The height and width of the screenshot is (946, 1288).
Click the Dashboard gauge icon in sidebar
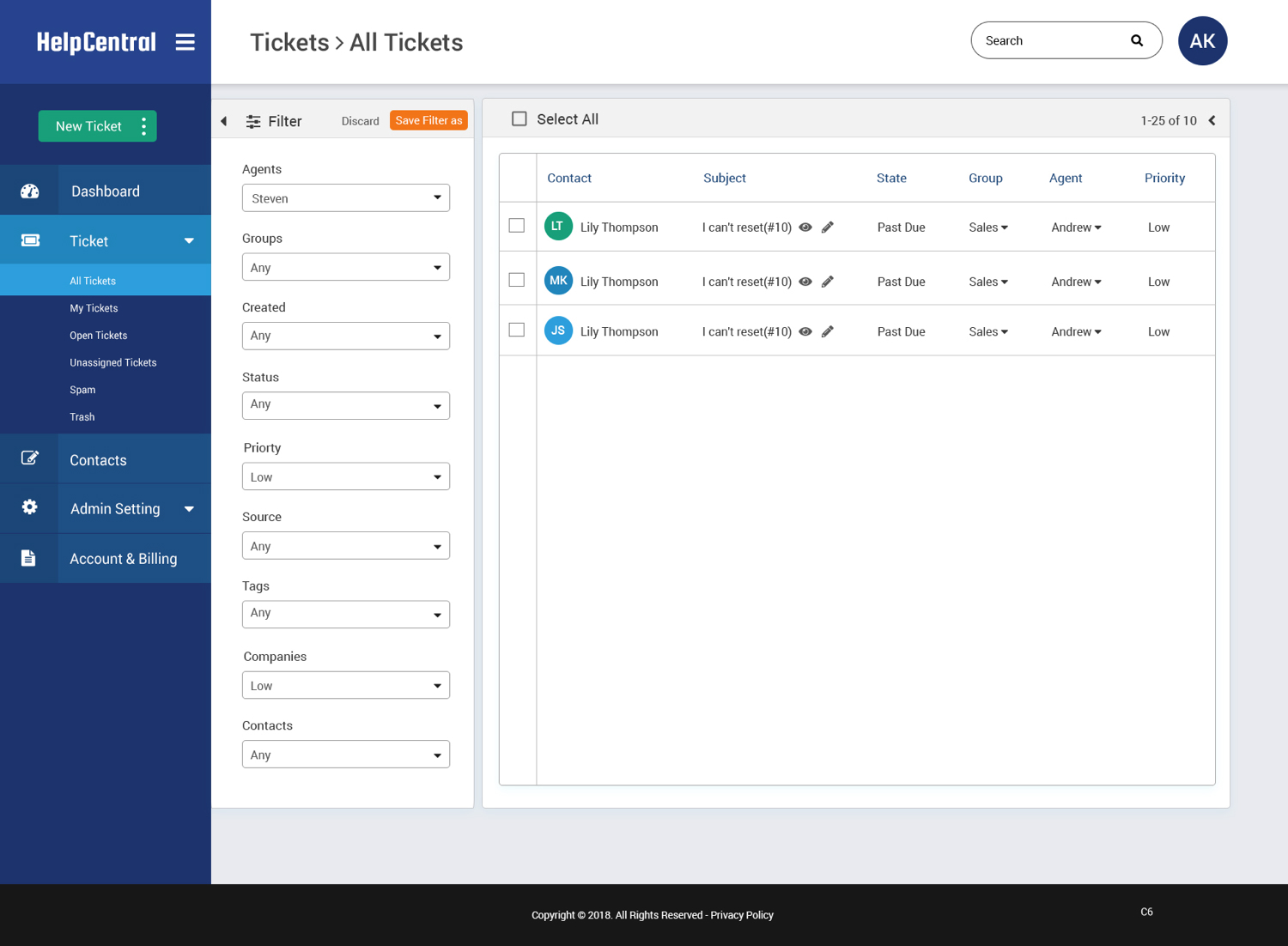[30, 191]
